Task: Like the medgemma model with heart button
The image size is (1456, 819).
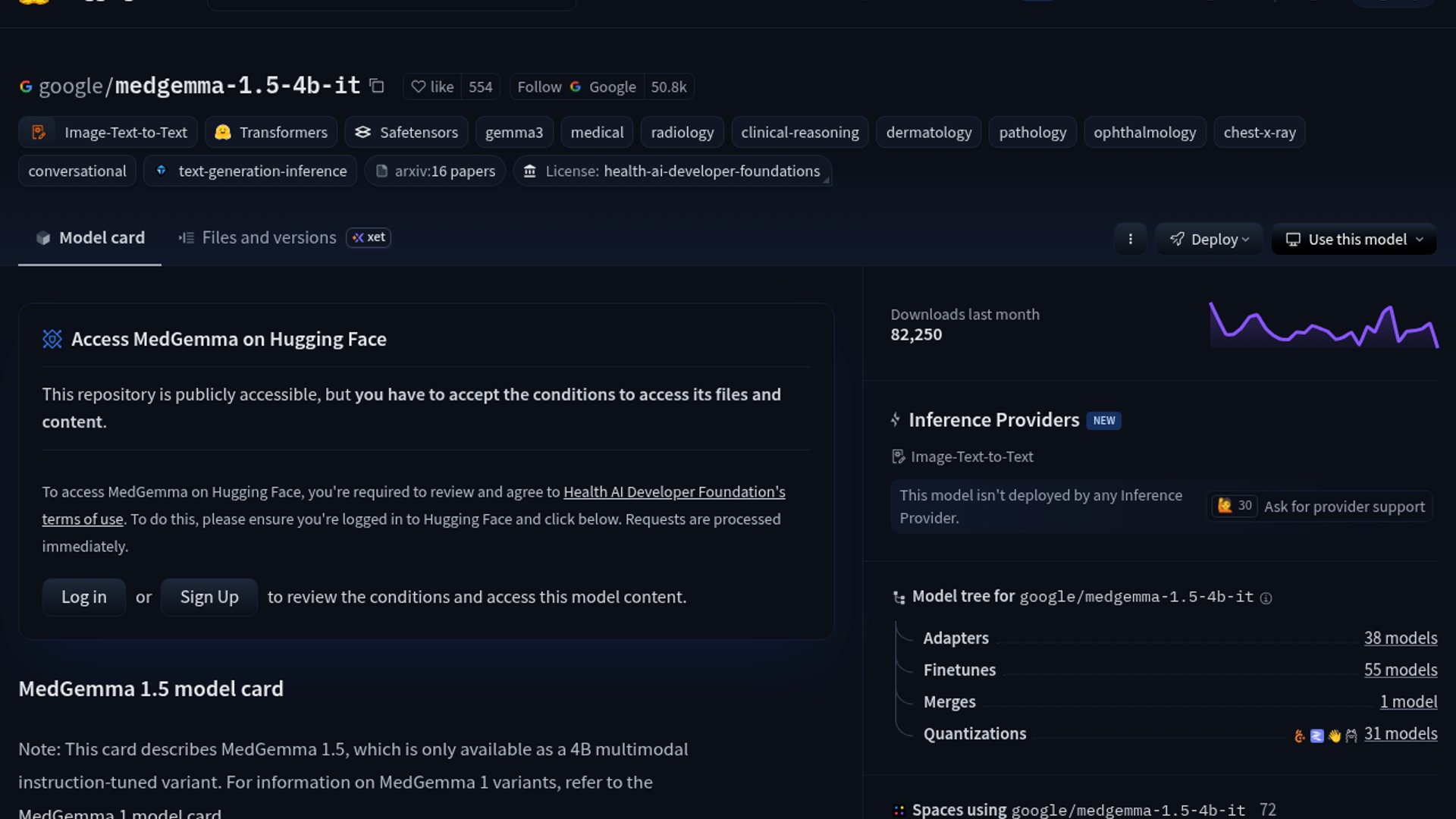Action: point(433,87)
